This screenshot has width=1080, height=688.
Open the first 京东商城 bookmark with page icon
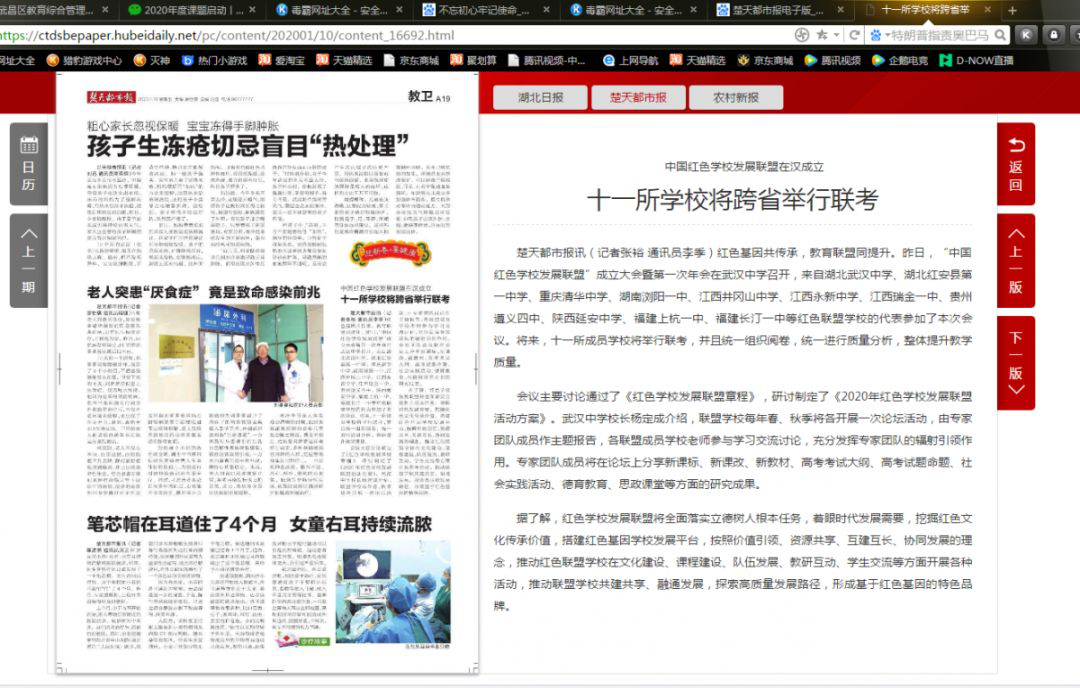point(411,60)
